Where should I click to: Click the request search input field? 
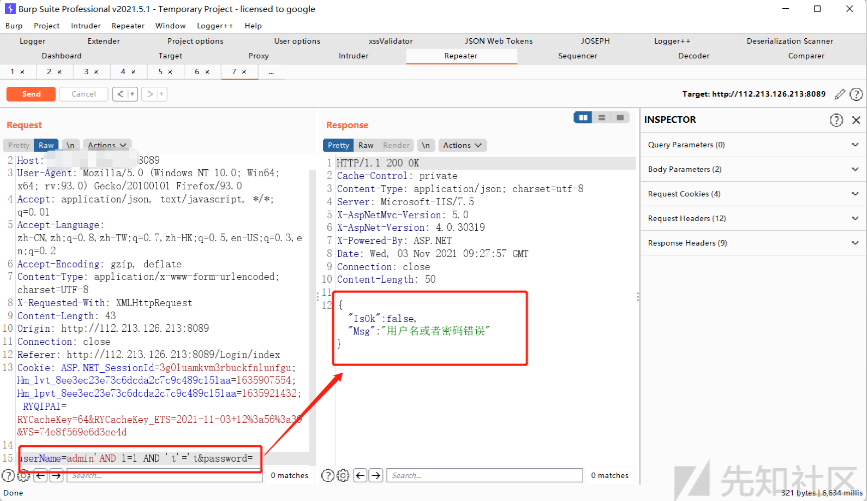click(x=164, y=476)
